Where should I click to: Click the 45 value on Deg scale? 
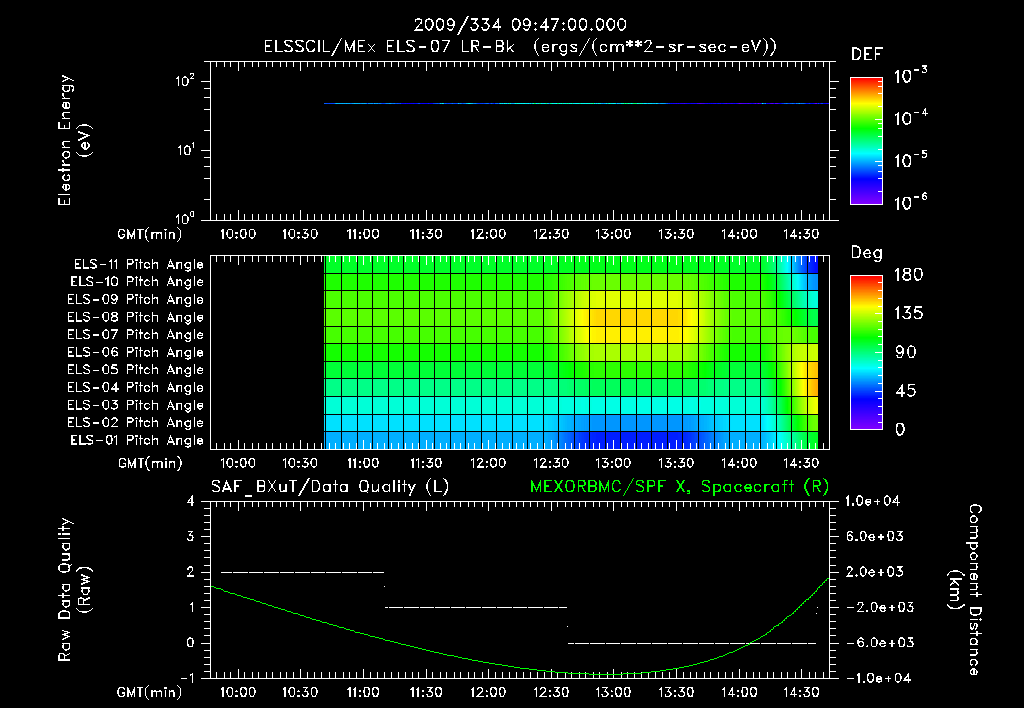coord(905,391)
